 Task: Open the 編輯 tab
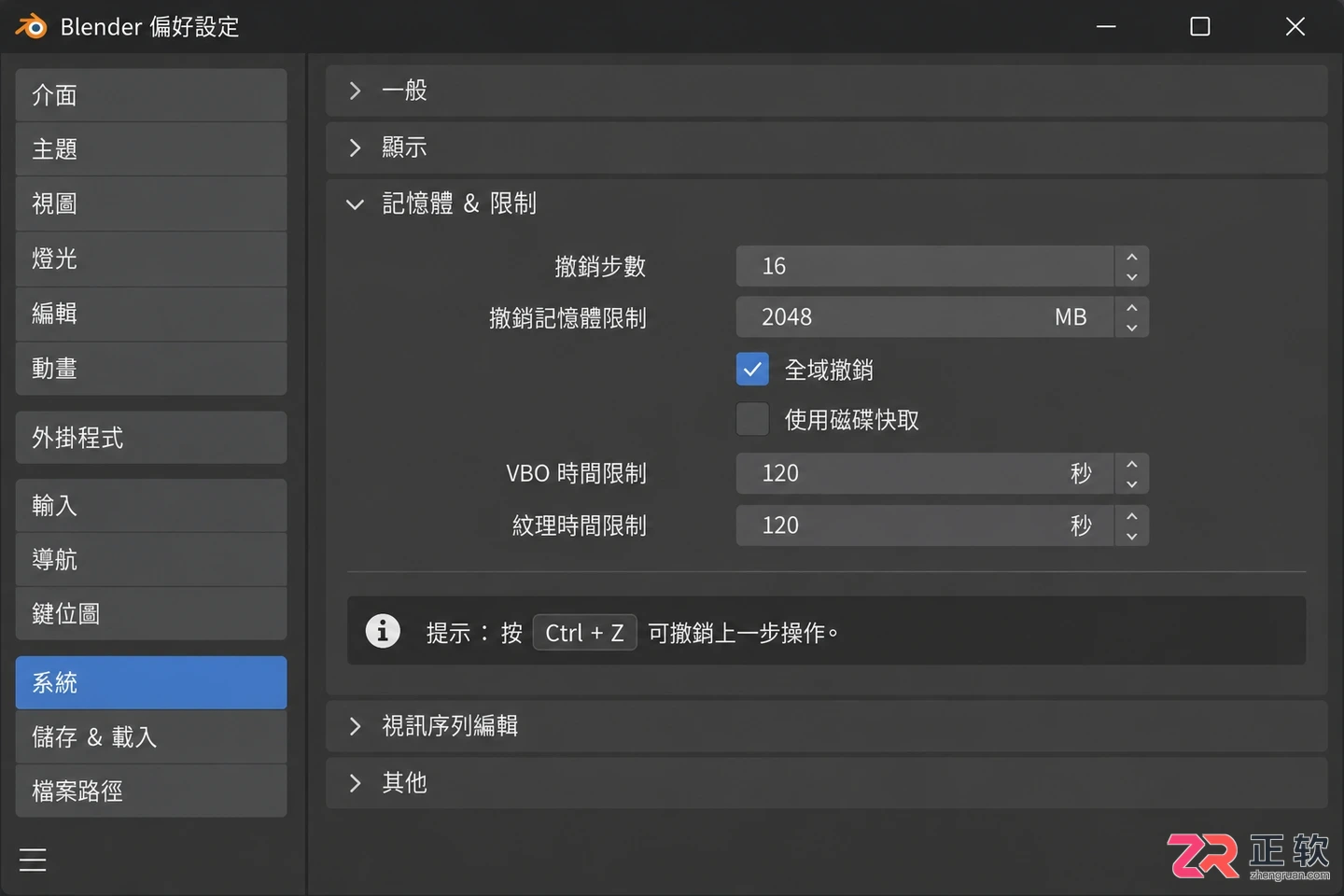[151, 314]
